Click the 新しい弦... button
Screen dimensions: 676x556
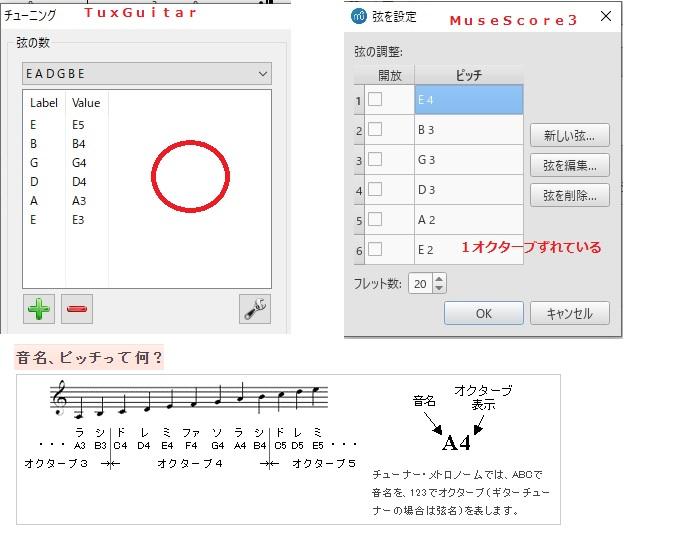pyautogui.click(x=570, y=135)
